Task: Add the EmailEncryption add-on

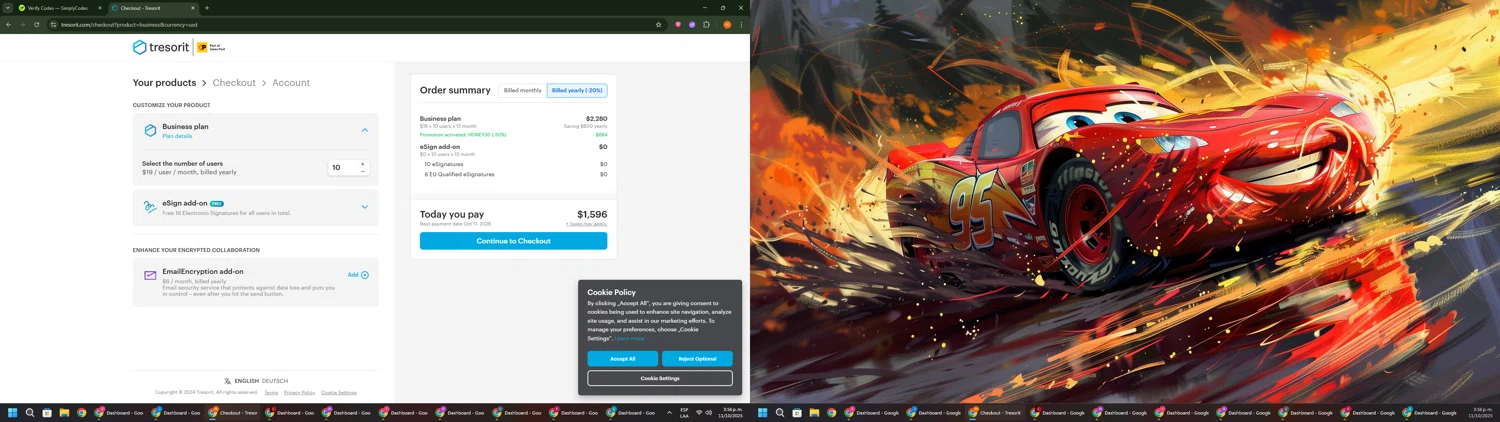Action: pyautogui.click(x=358, y=275)
